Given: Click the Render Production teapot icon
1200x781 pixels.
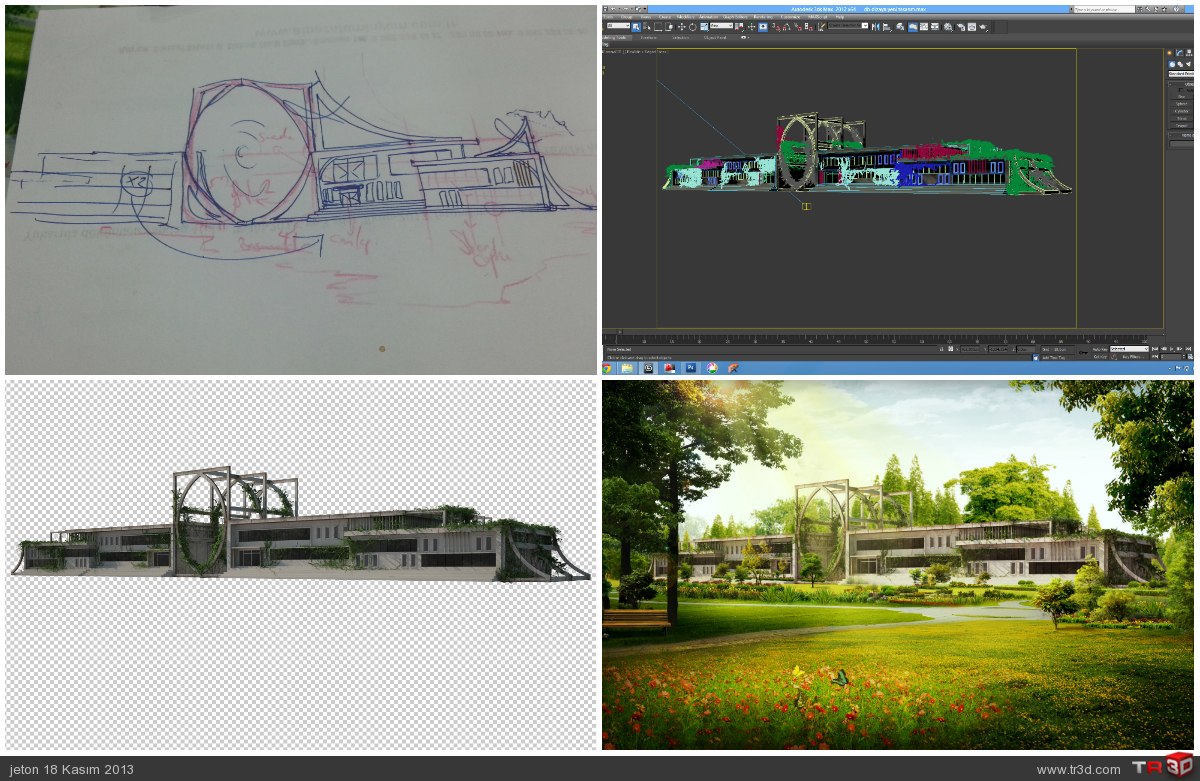Looking at the screenshot, I should (983, 26).
